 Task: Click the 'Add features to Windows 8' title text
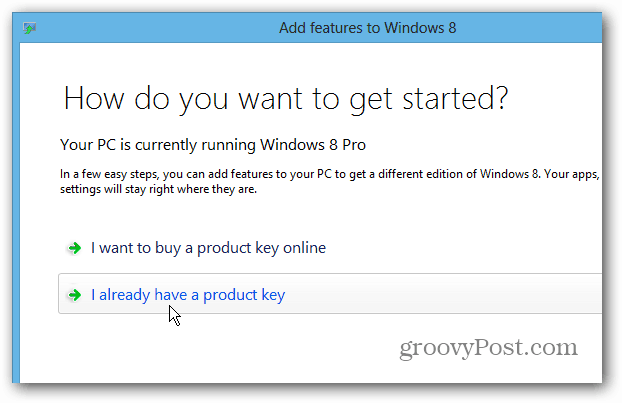[x=367, y=28]
